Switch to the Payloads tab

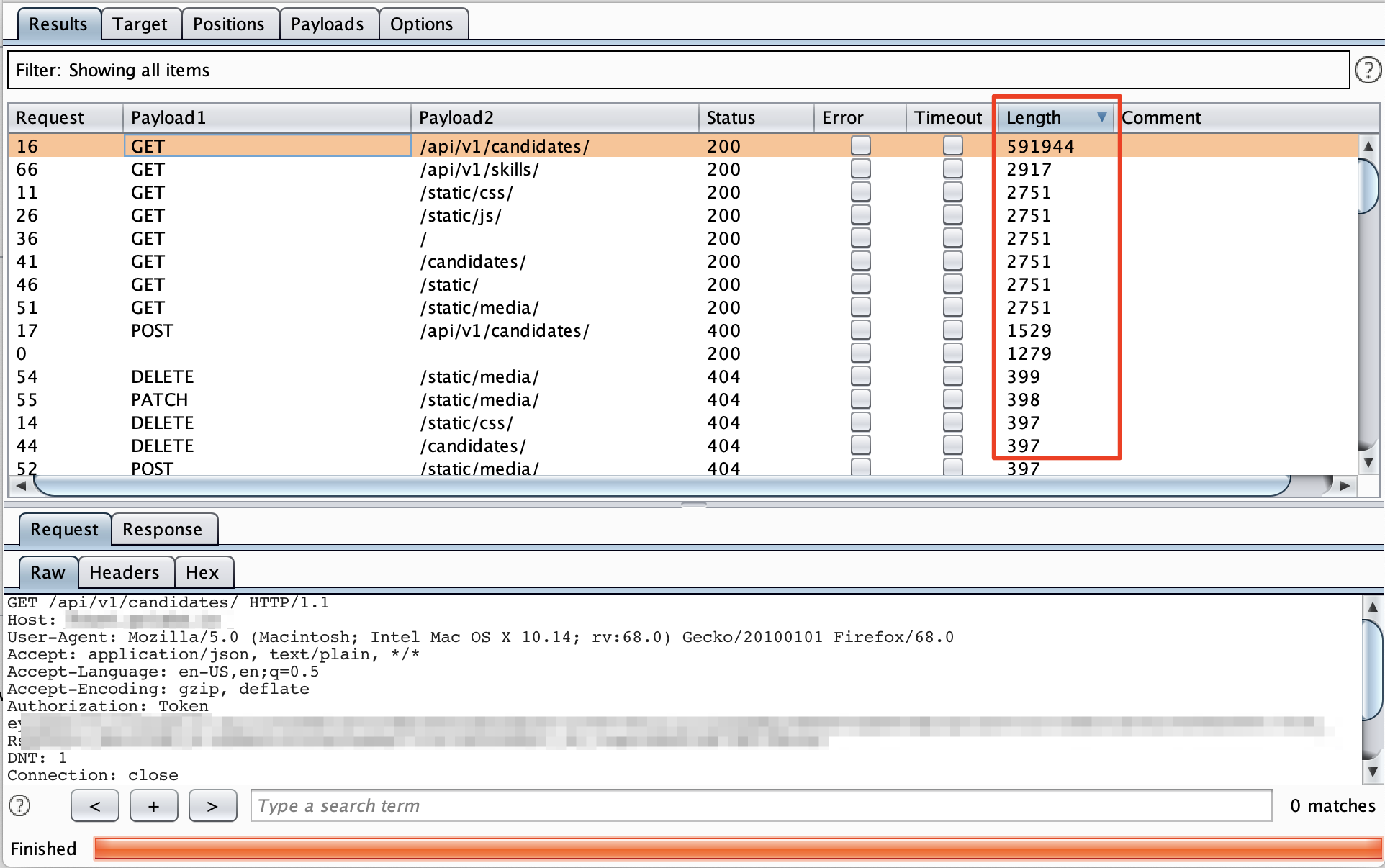click(328, 24)
